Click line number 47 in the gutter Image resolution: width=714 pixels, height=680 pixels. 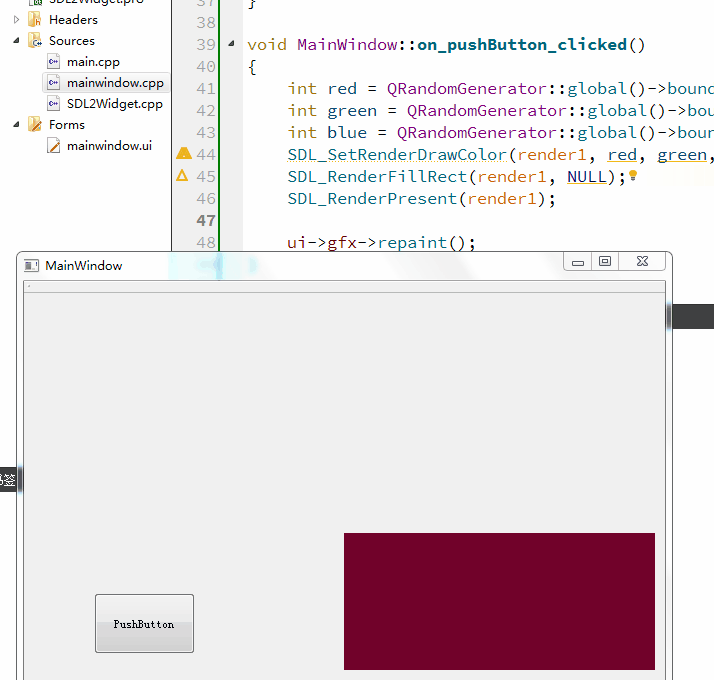206,220
